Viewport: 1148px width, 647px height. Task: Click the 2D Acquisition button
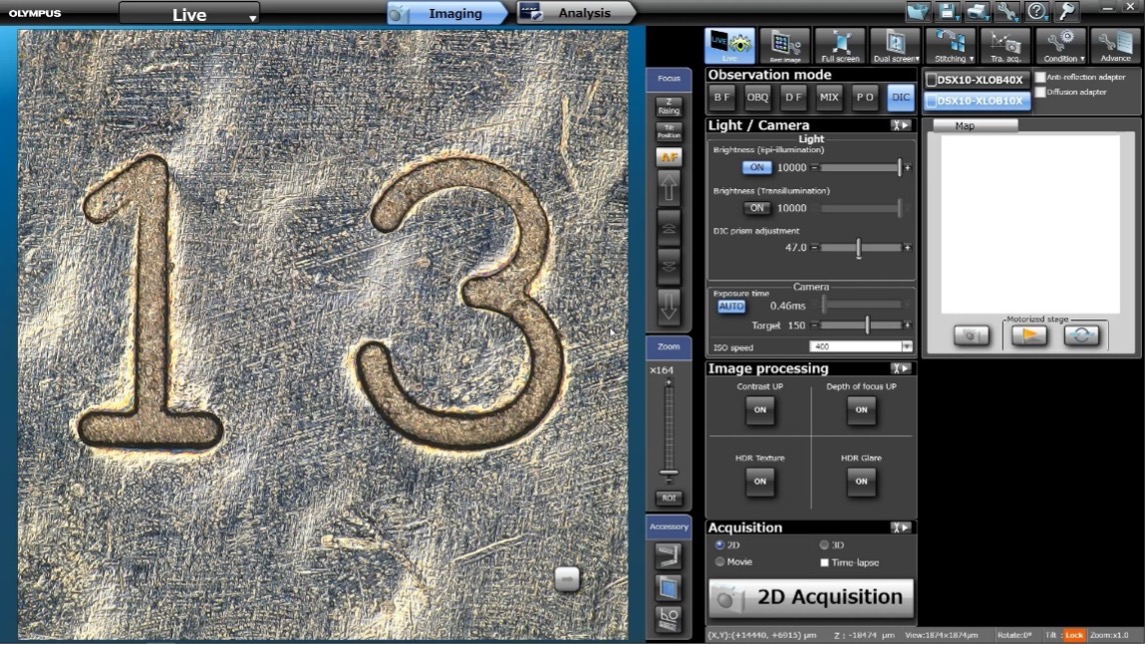(811, 598)
